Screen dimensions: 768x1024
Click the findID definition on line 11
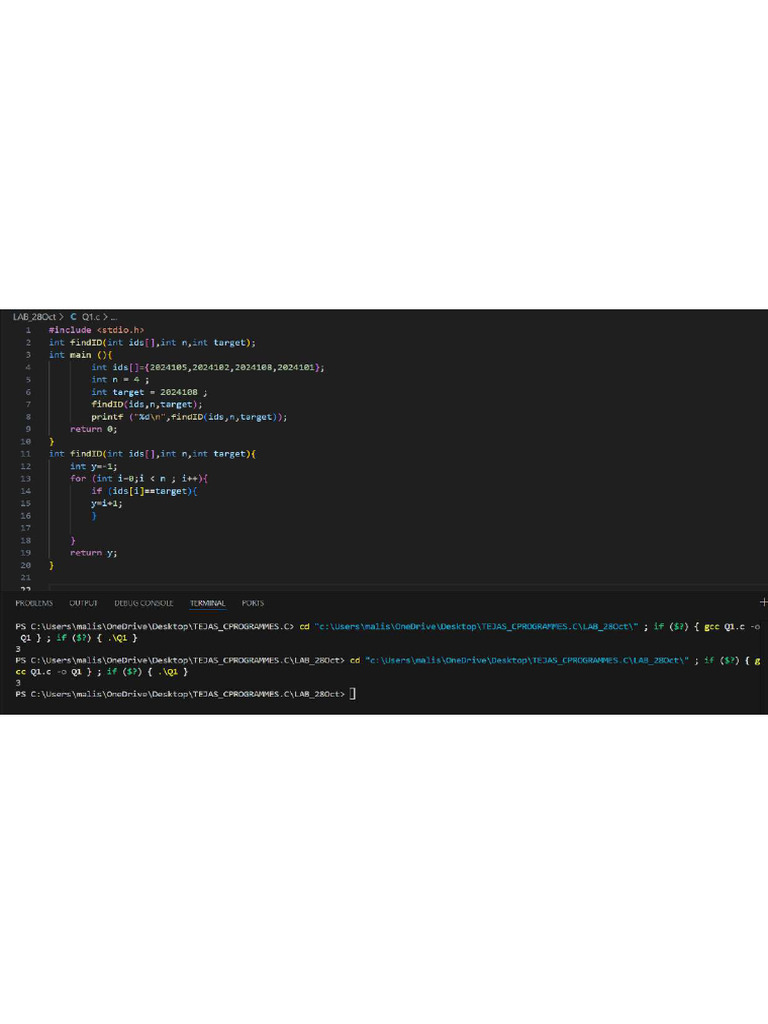[x=152, y=453]
